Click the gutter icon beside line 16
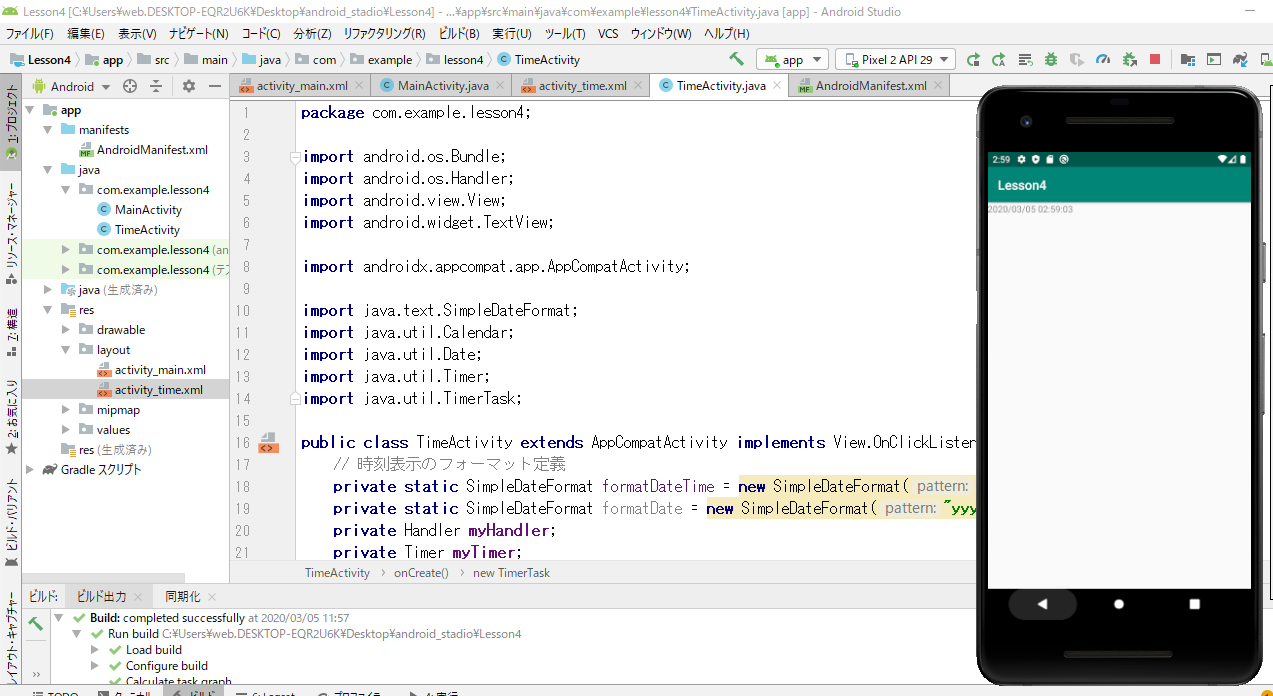Screen dimensions: 1273x696 (268, 442)
